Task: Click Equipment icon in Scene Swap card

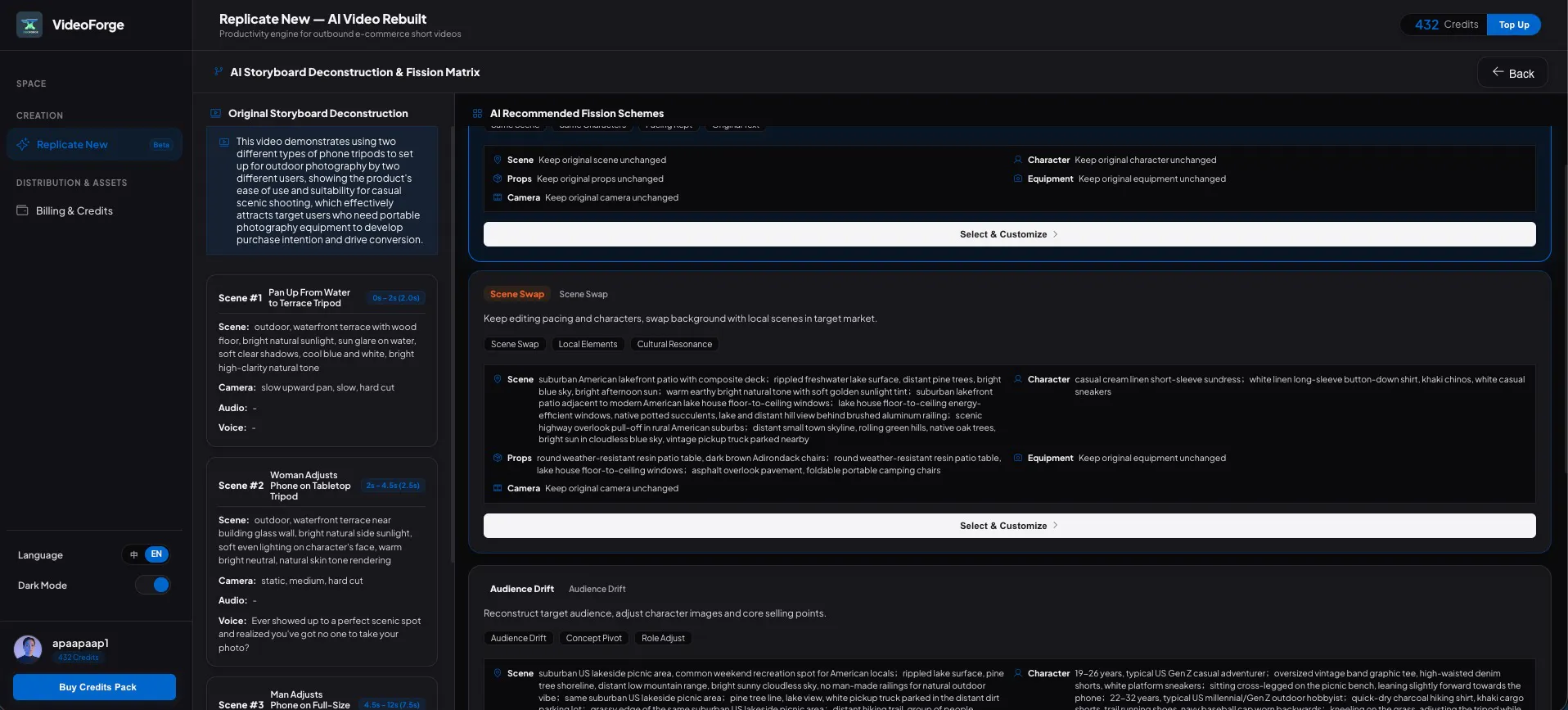Action: click(x=1018, y=458)
